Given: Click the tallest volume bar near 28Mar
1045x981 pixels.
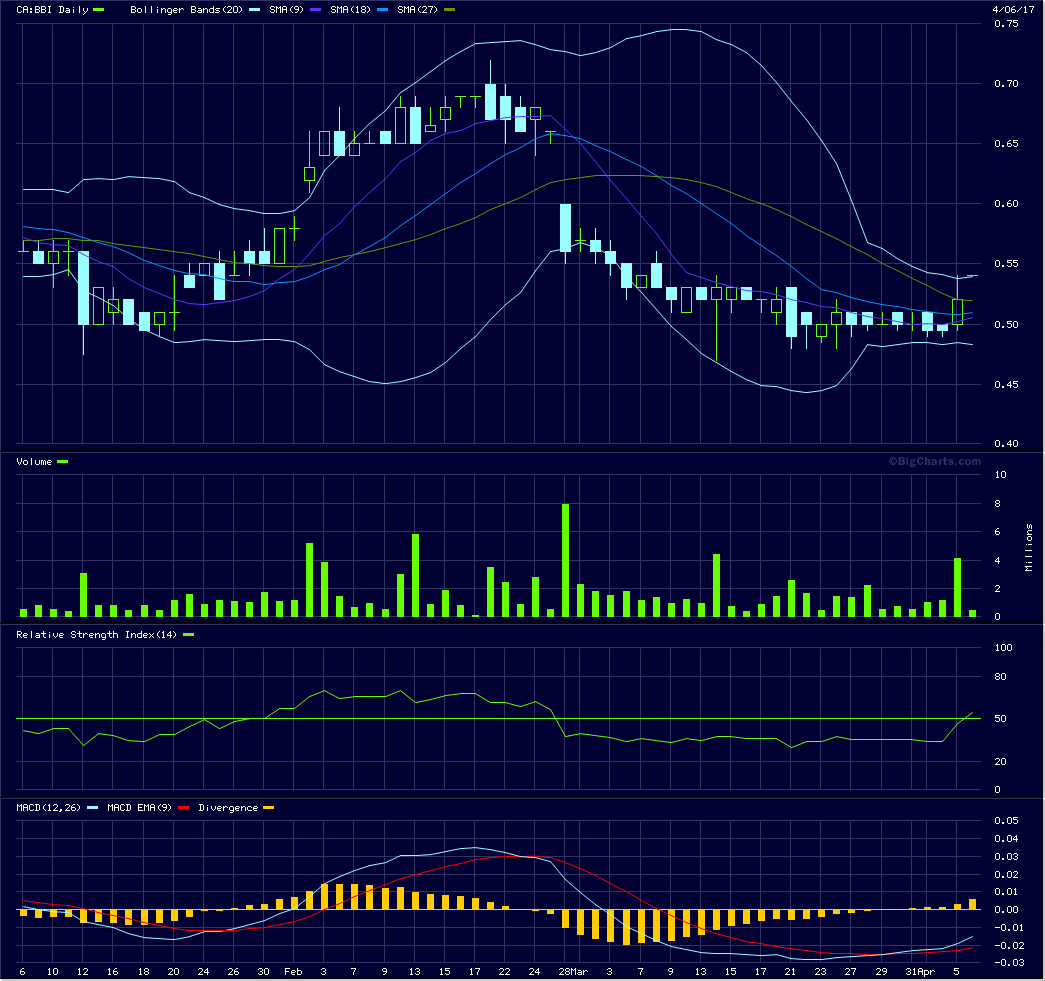Looking at the screenshot, I should click(565, 560).
